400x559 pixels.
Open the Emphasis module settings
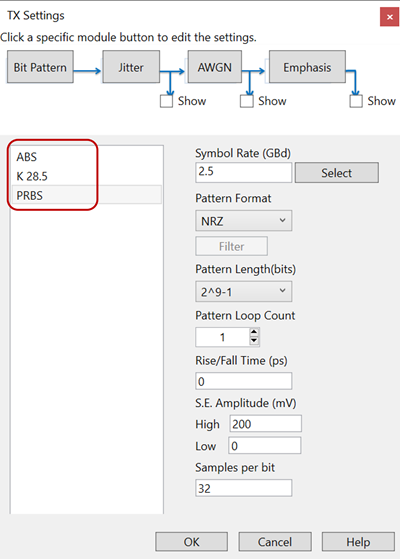(x=307, y=67)
